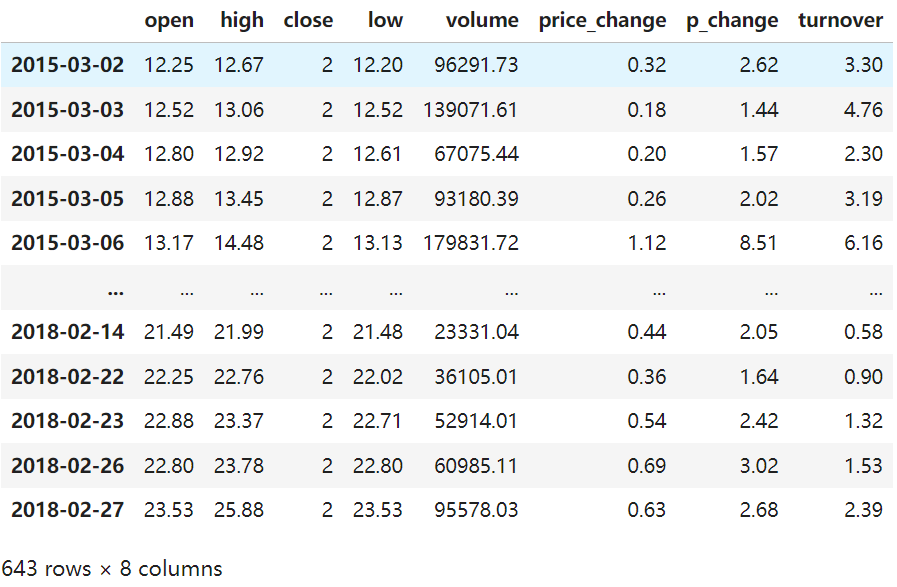Click the open column header
This screenshot has height=587, width=897.
[169, 20]
